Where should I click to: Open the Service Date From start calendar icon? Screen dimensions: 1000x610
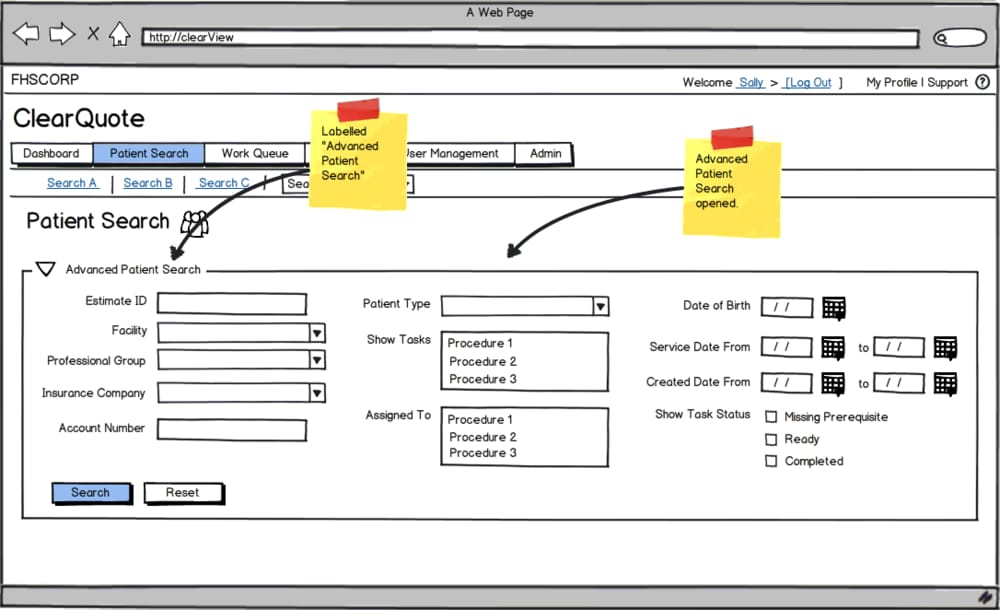point(833,348)
